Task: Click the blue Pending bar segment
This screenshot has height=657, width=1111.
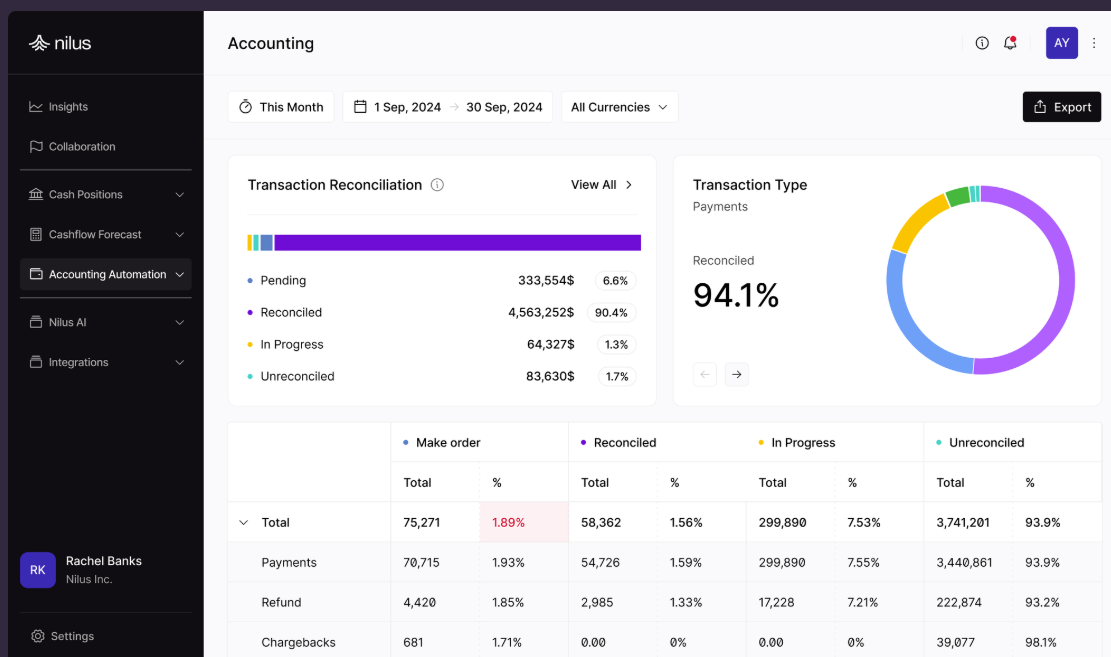Action: click(266, 243)
